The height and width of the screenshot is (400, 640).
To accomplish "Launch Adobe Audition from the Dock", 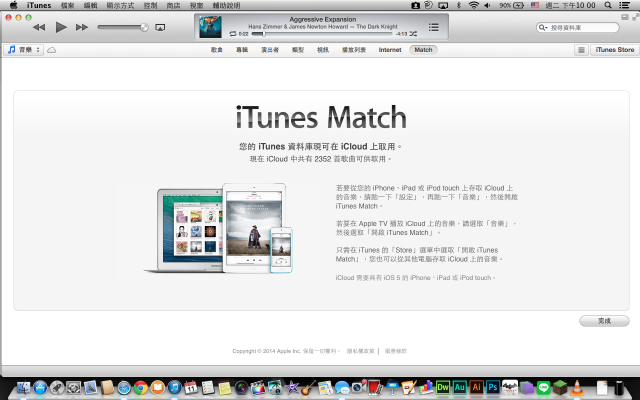I will pos(460,387).
